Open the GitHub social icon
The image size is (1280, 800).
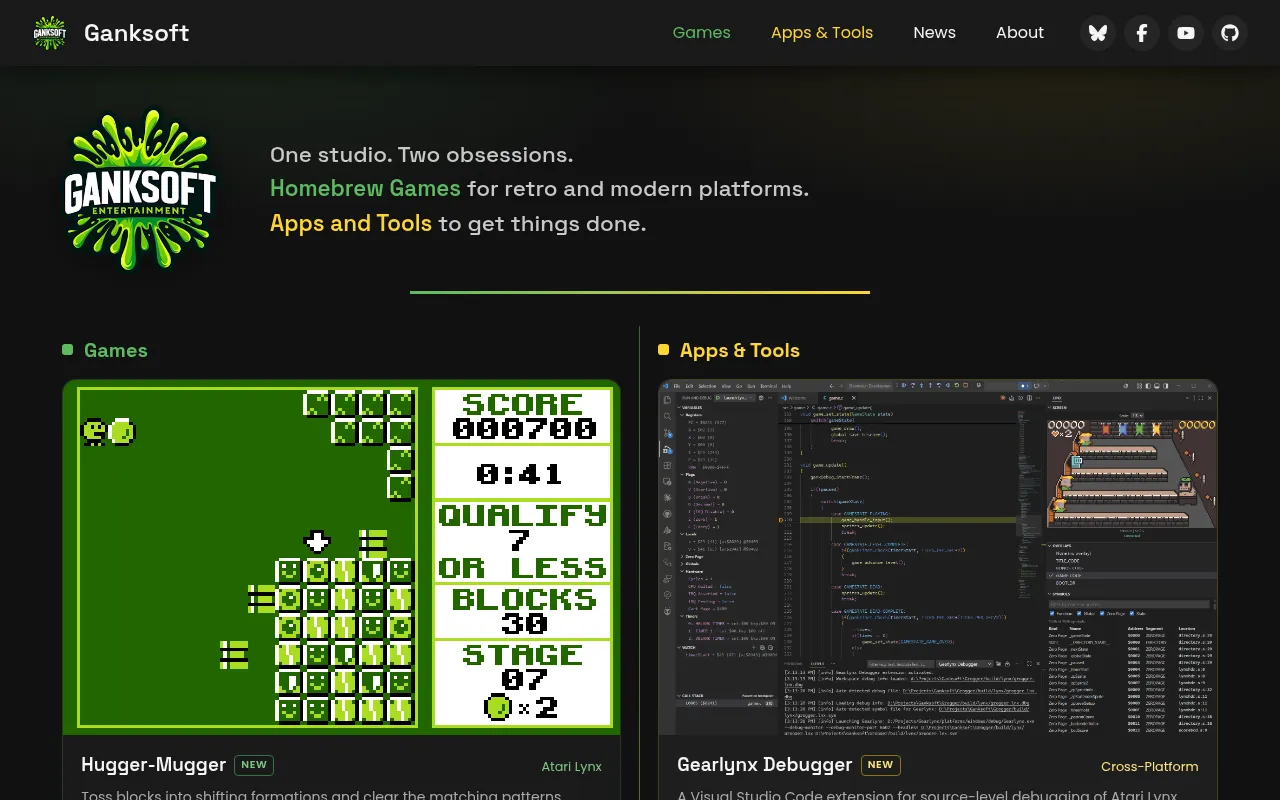pyautogui.click(x=1230, y=33)
